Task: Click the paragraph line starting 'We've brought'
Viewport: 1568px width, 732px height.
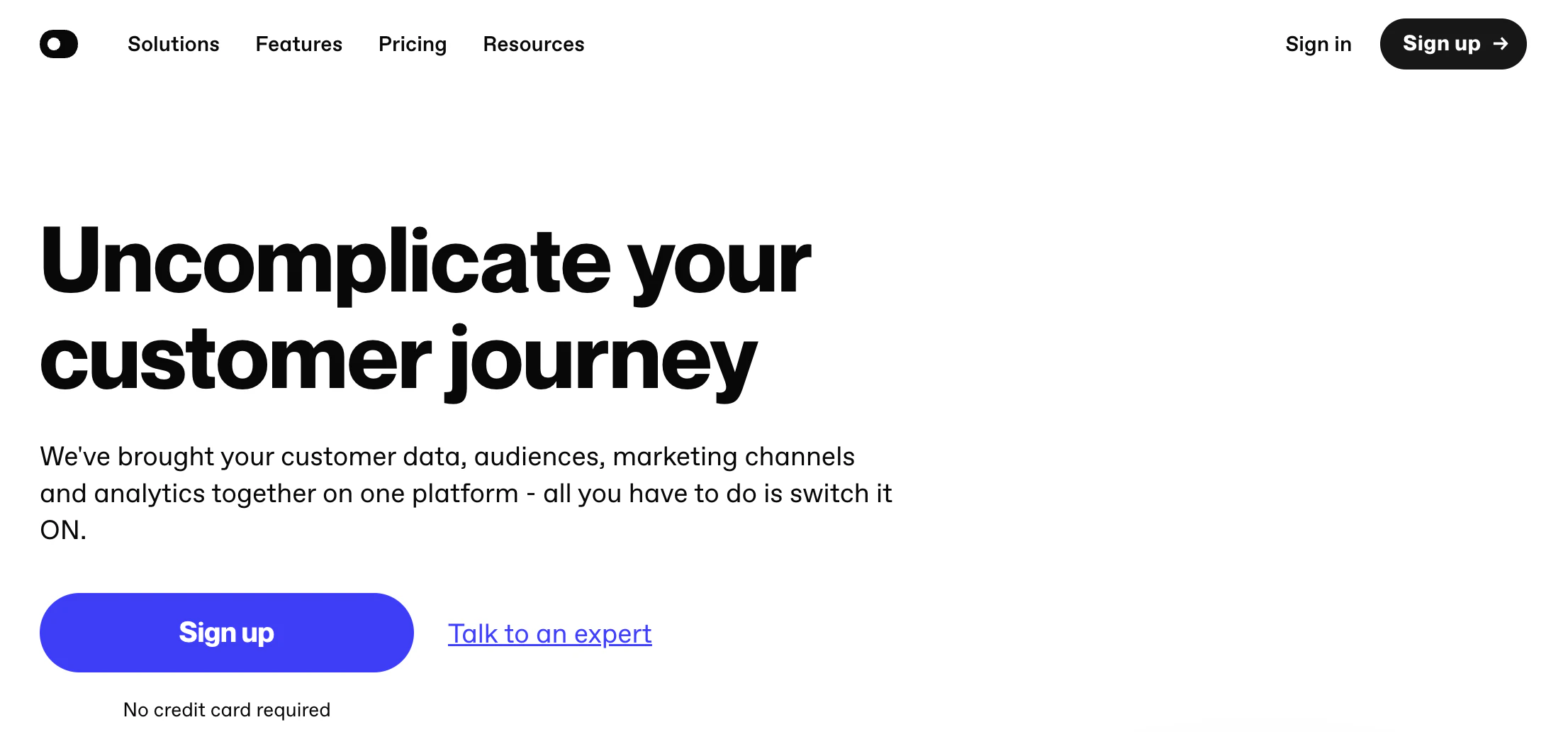Action: (x=447, y=457)
